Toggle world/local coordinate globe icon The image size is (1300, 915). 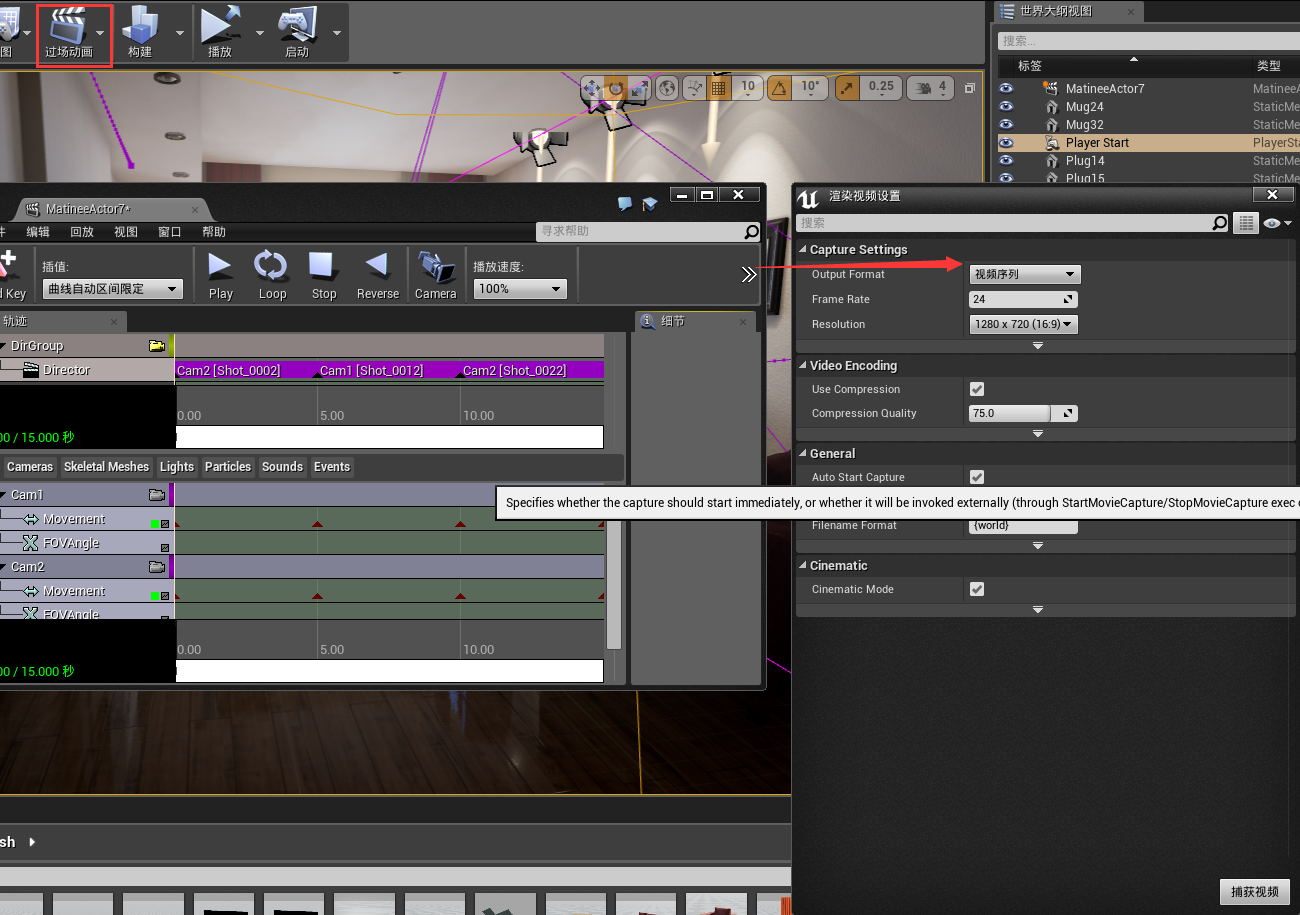(x=667, y=88)
